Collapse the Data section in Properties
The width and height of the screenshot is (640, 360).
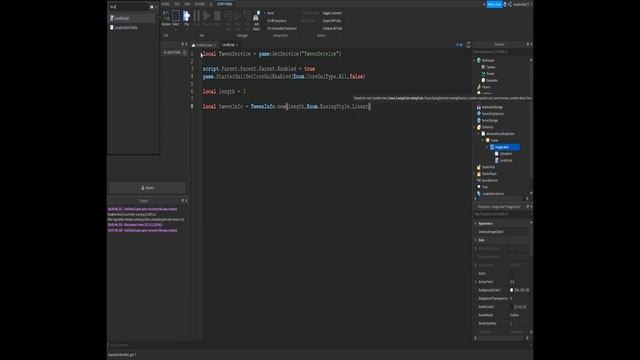pyautogui.click(x=476, y=240)
